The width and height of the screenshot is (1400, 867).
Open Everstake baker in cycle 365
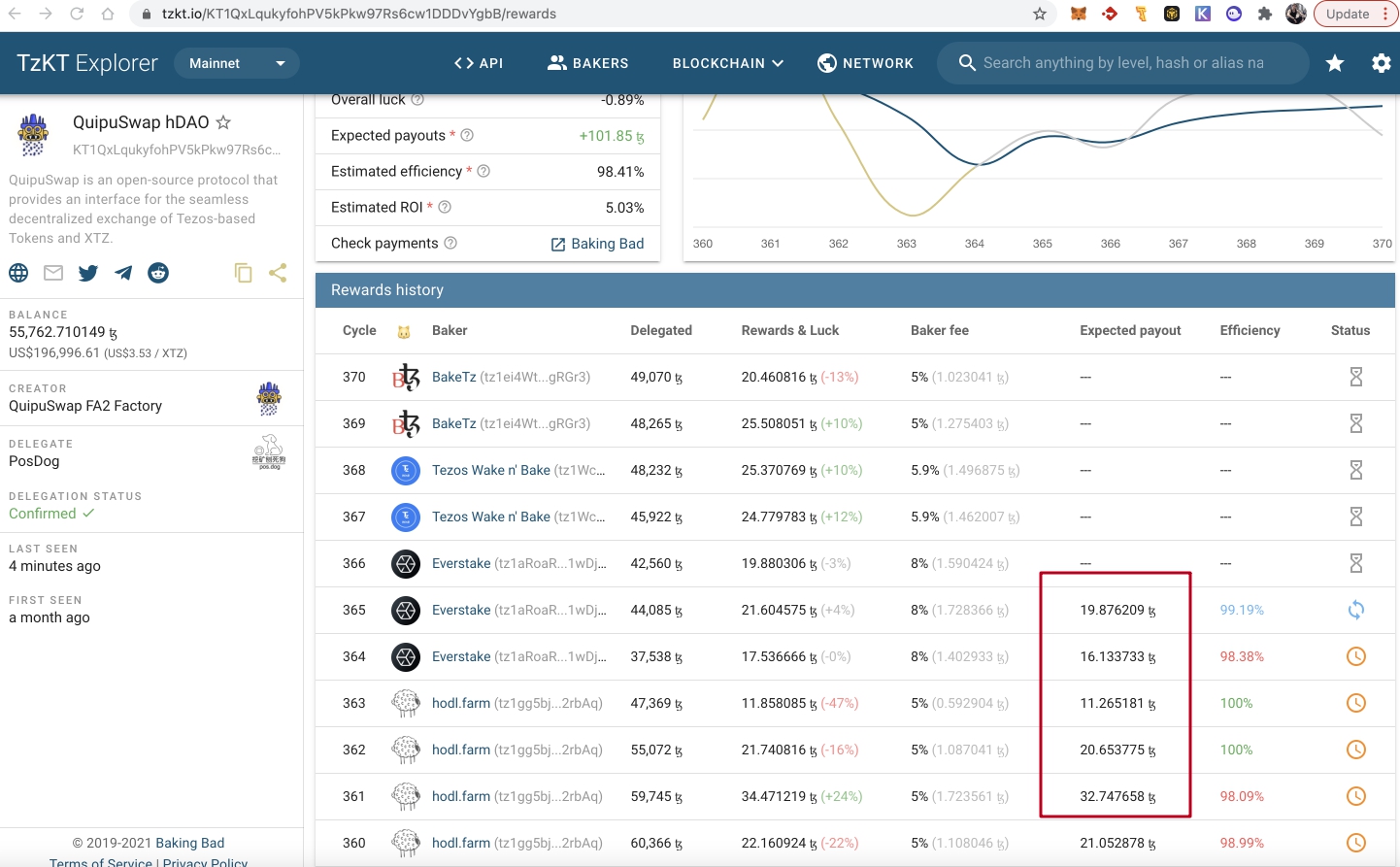click(461, 610)
